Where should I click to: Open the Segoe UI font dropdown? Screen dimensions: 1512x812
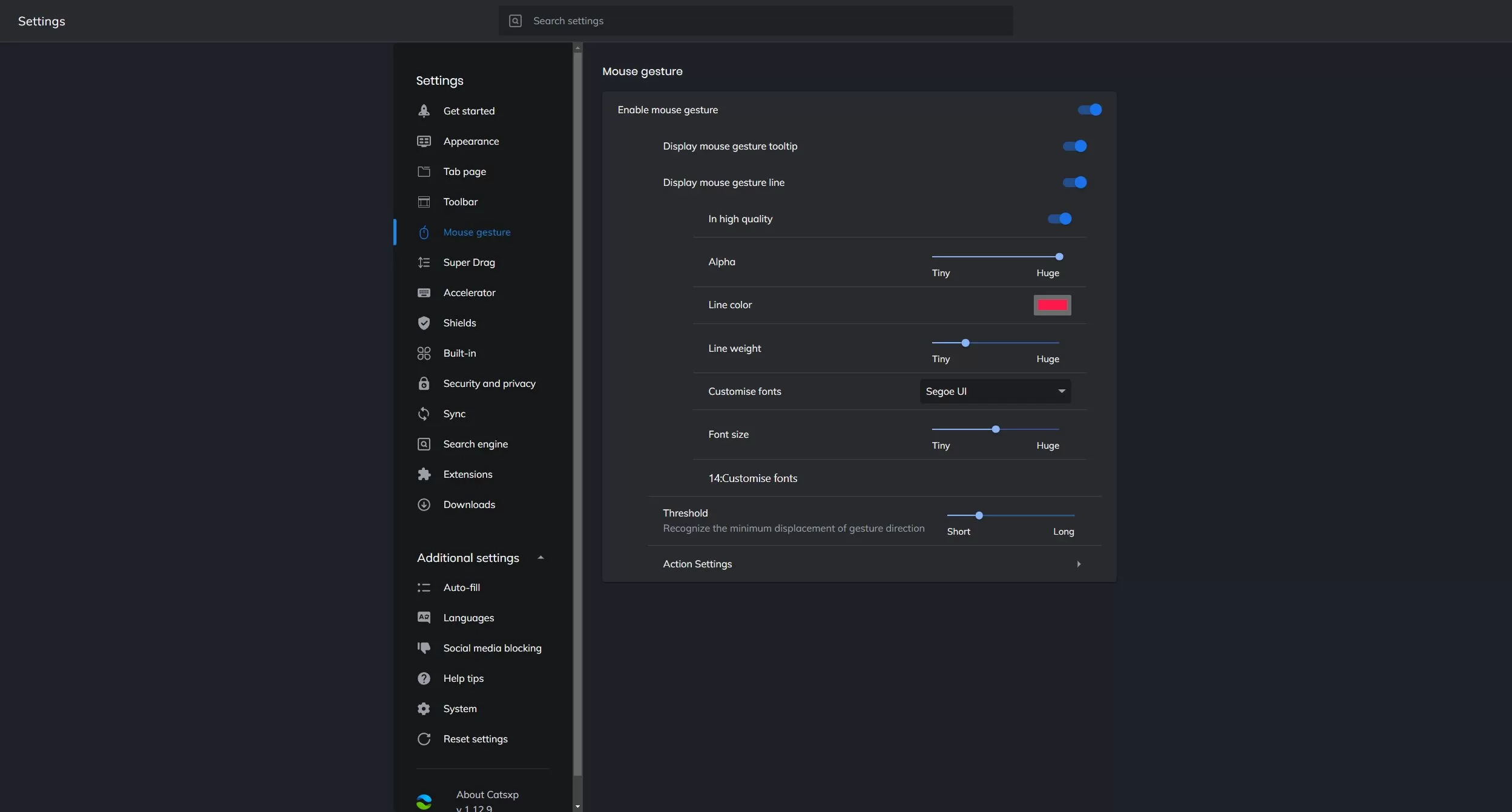994,391
